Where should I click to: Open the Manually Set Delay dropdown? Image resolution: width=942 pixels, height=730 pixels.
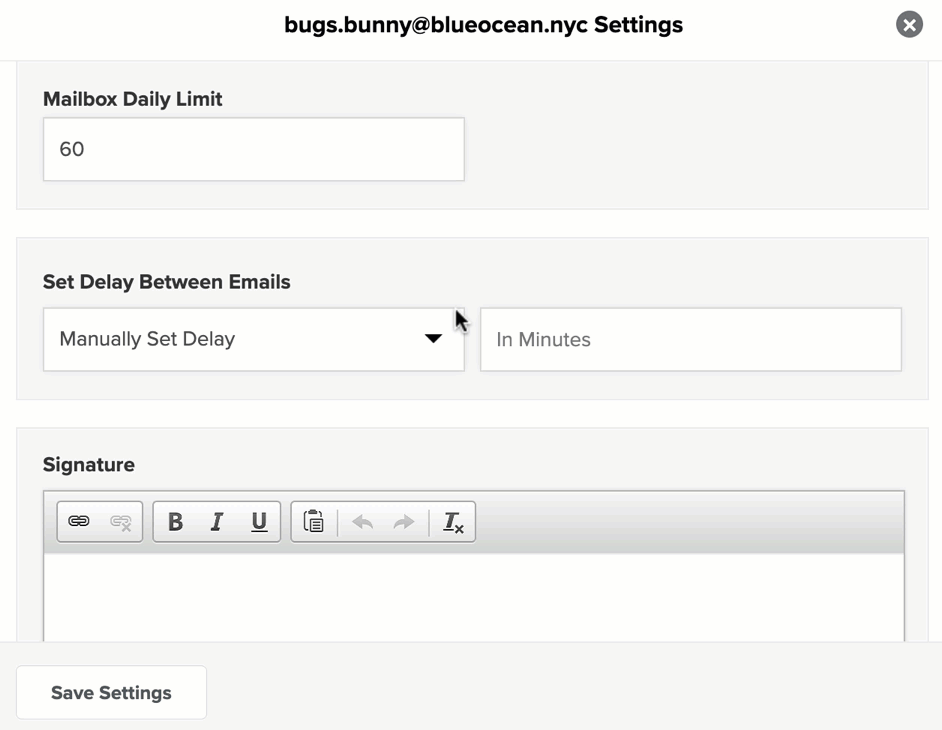point(254,339)
